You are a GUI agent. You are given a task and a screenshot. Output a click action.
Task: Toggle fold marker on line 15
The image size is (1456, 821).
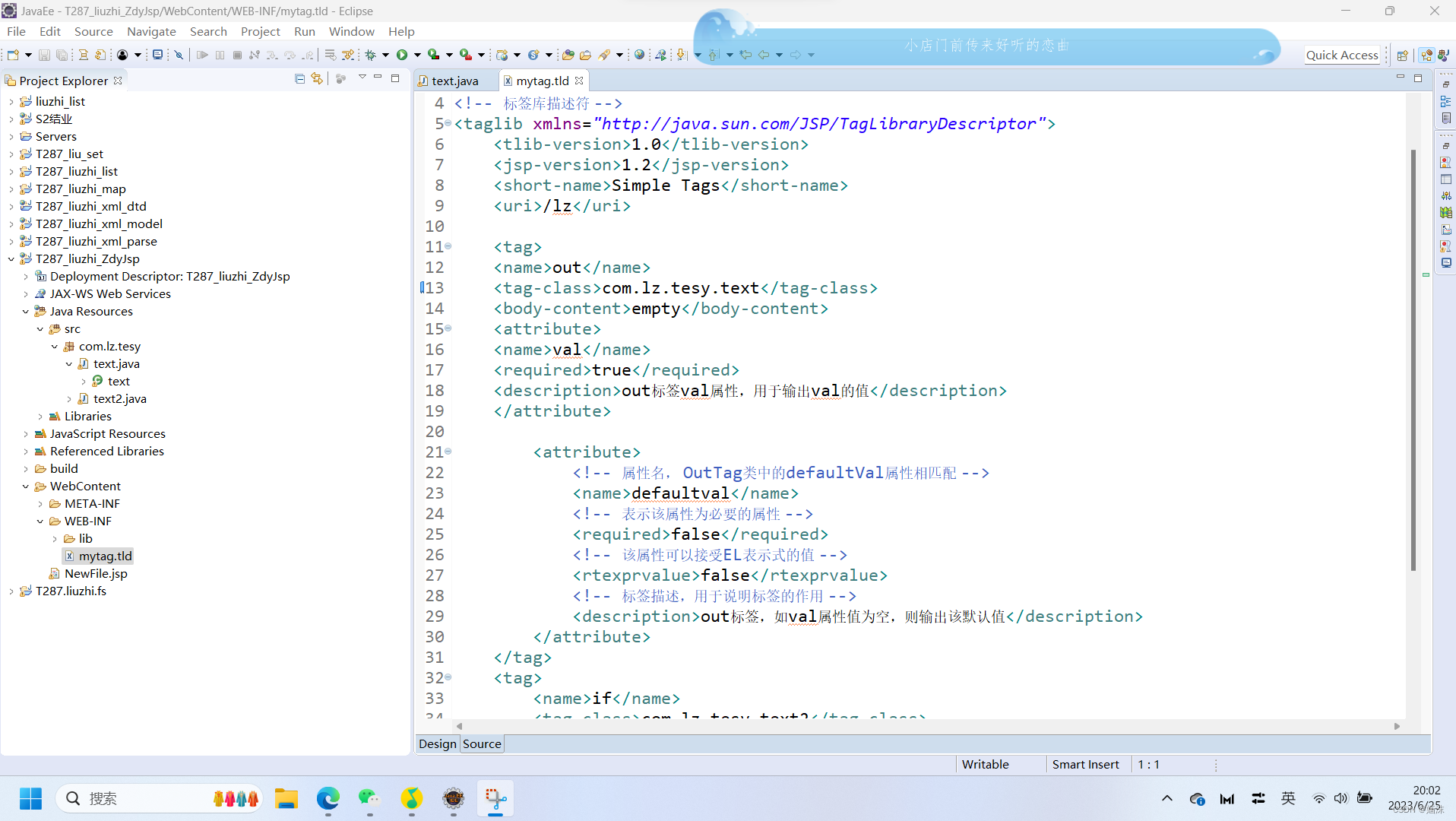(448, 328)
